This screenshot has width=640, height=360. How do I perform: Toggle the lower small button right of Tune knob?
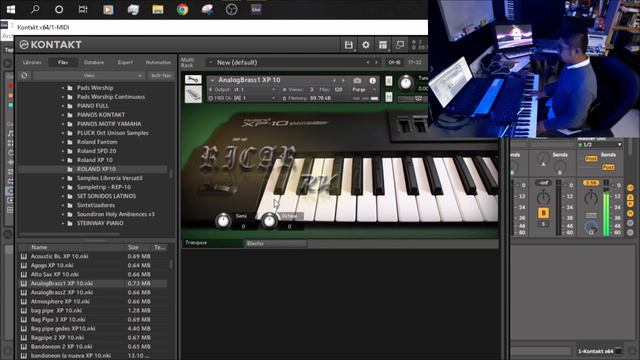point(389,97)
